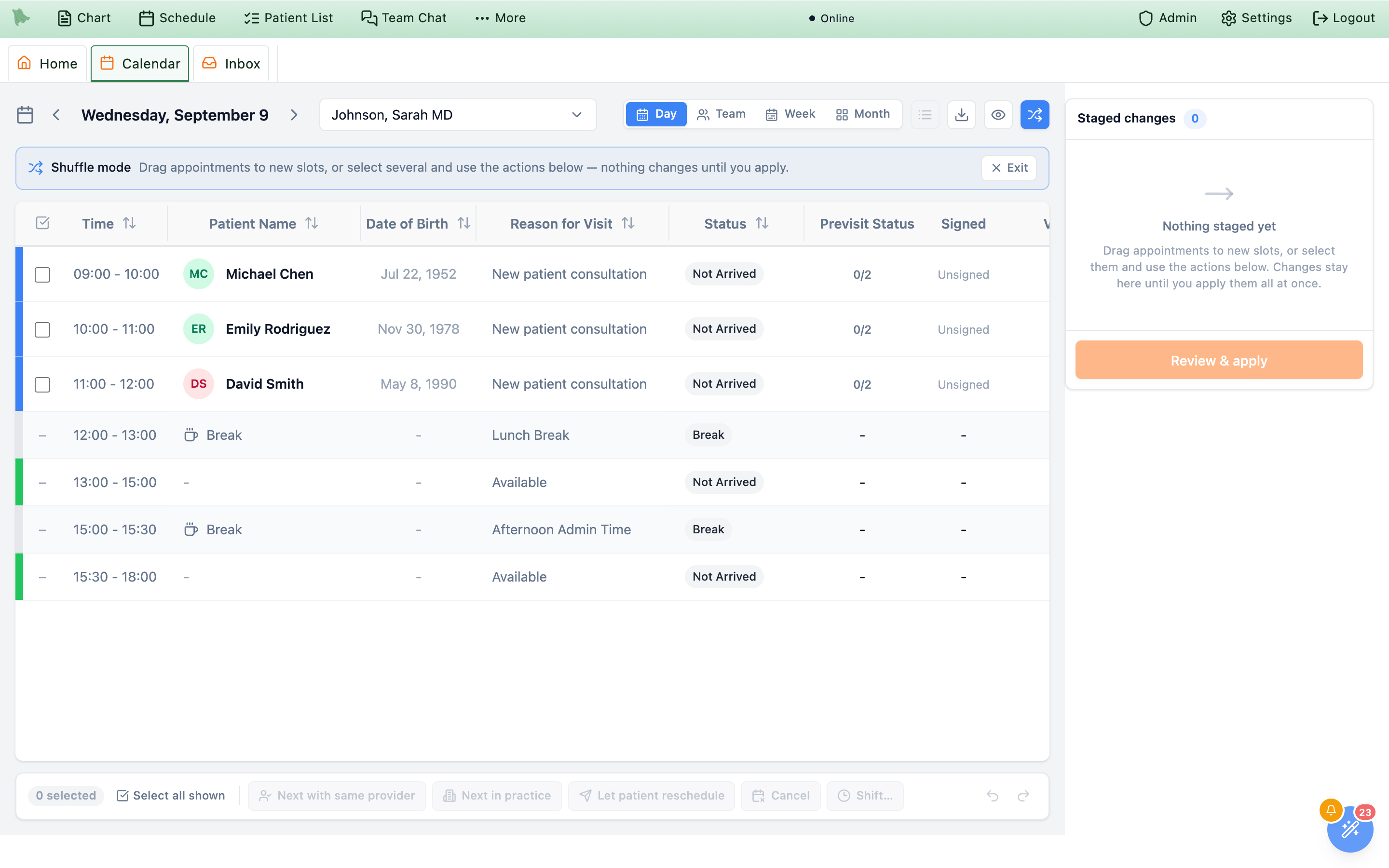The width and height of the screenshot is (1389, 868).
Task: Click David Smith's Unsigned status
Action: (x=963, y=384)
